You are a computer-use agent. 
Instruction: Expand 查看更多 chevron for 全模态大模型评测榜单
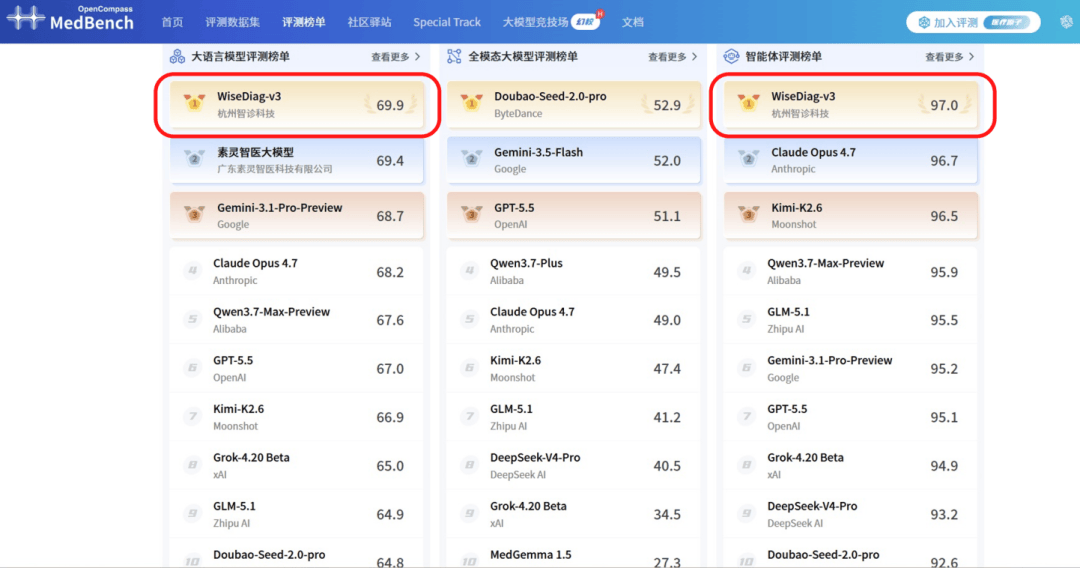(x=694, y=56)
